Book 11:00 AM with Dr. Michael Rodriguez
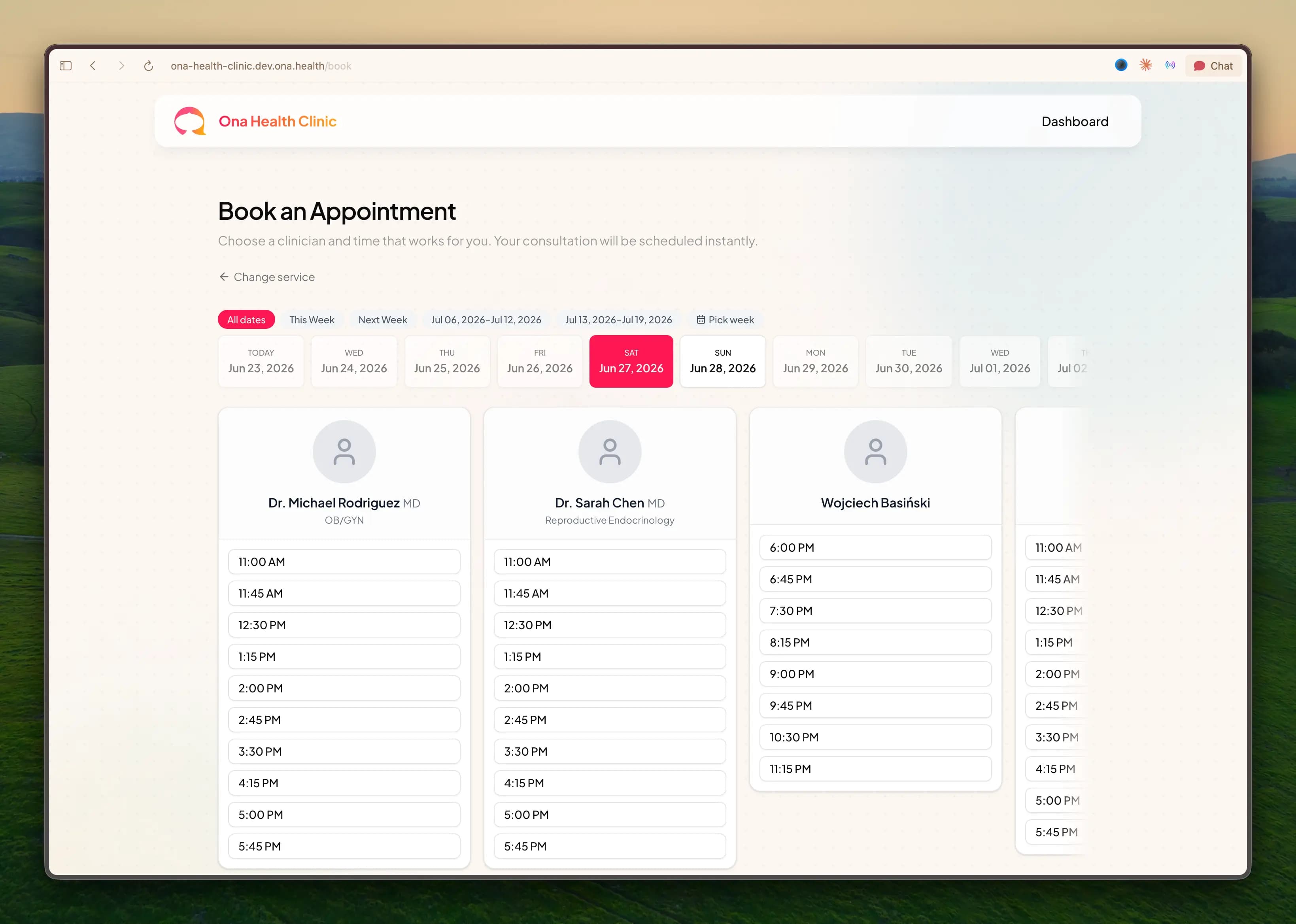This screenshot has height=924, width=1296. (x=344, y=562)
